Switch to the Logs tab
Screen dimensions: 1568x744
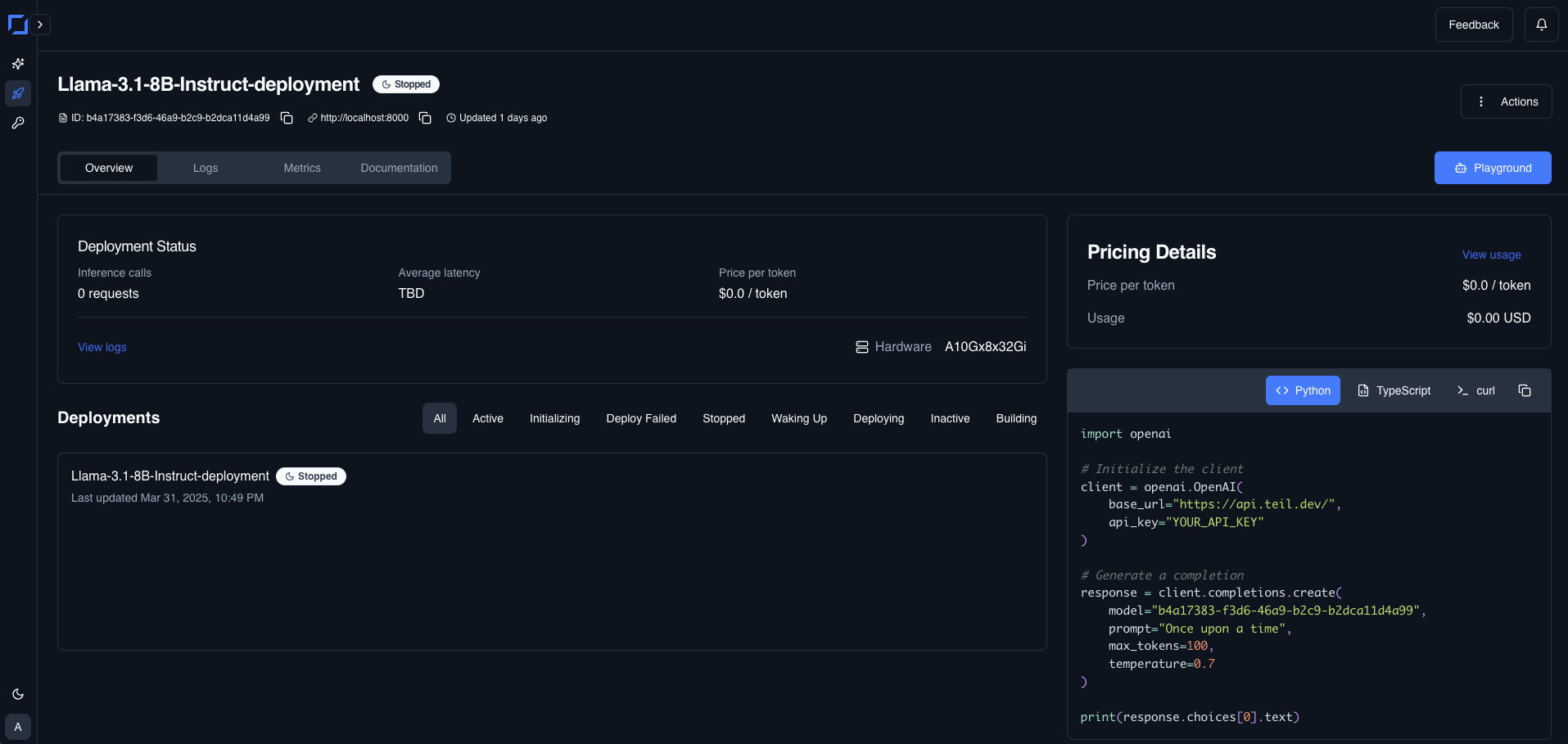click(206, 168)
